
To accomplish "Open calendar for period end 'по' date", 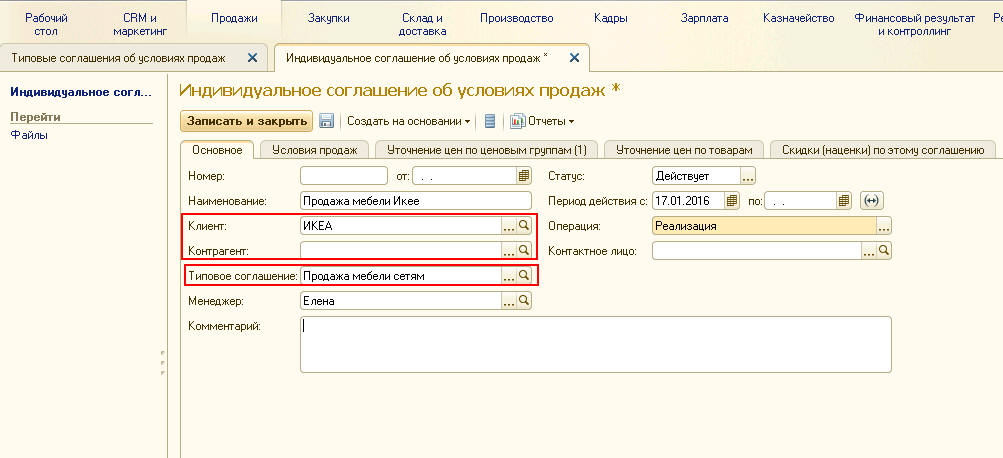I will [x=844, y=201].
